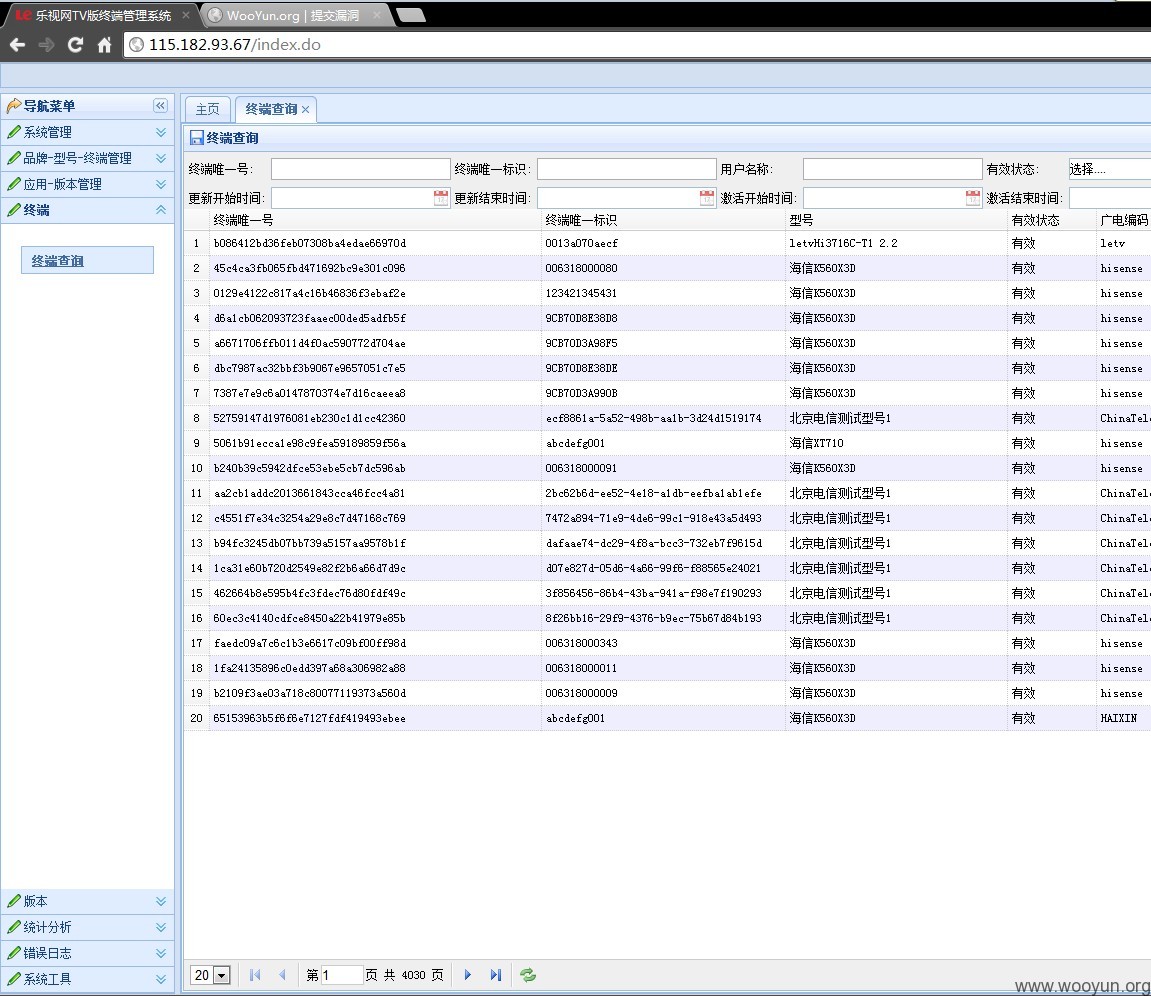Image resolution: width=1151 pixels, height=996 pixels.
Task: Open calendar for 更新开始时间
Action: coord(440,197)
